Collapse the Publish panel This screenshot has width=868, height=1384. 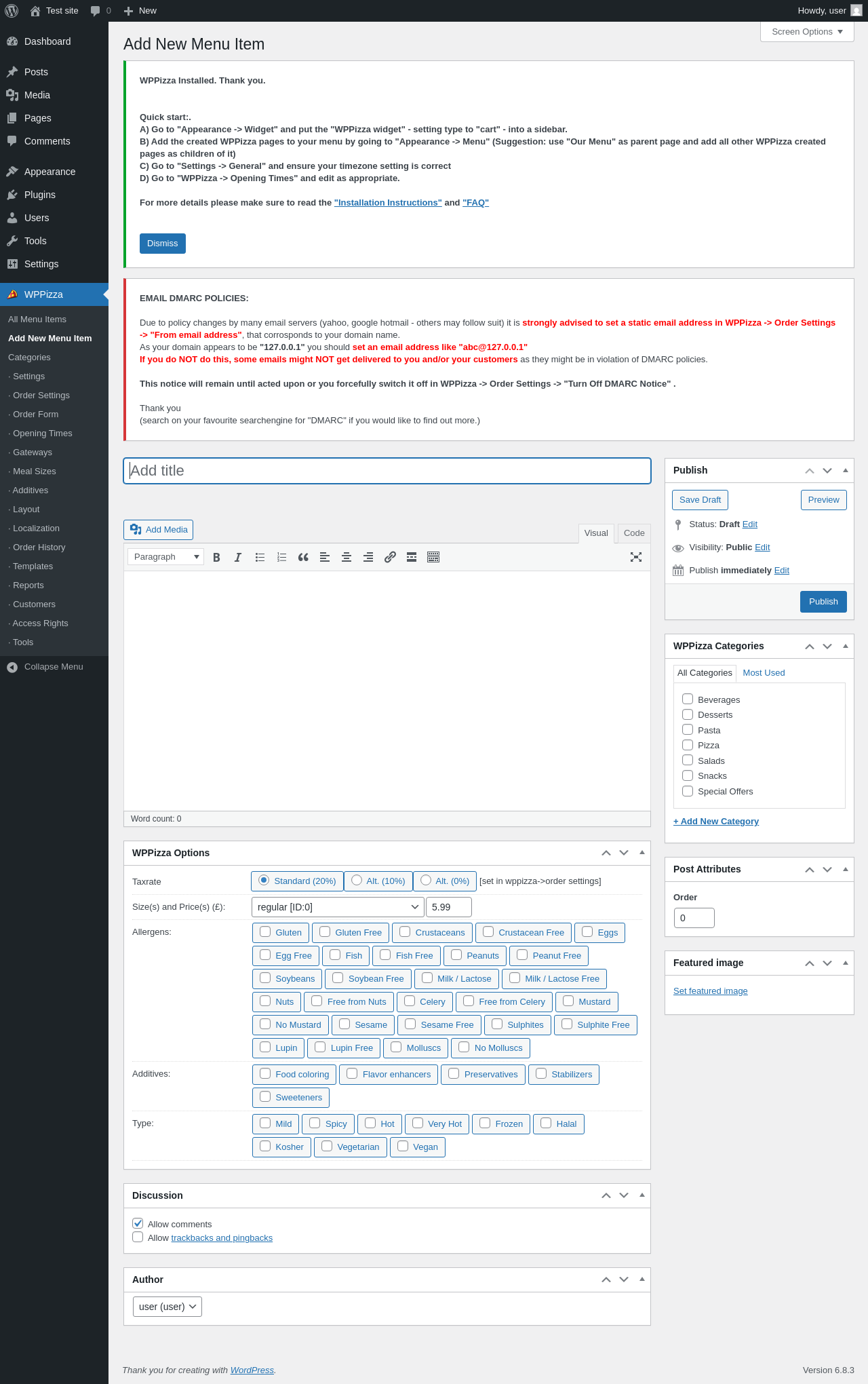pyautogui.click(x=846, y=470)
